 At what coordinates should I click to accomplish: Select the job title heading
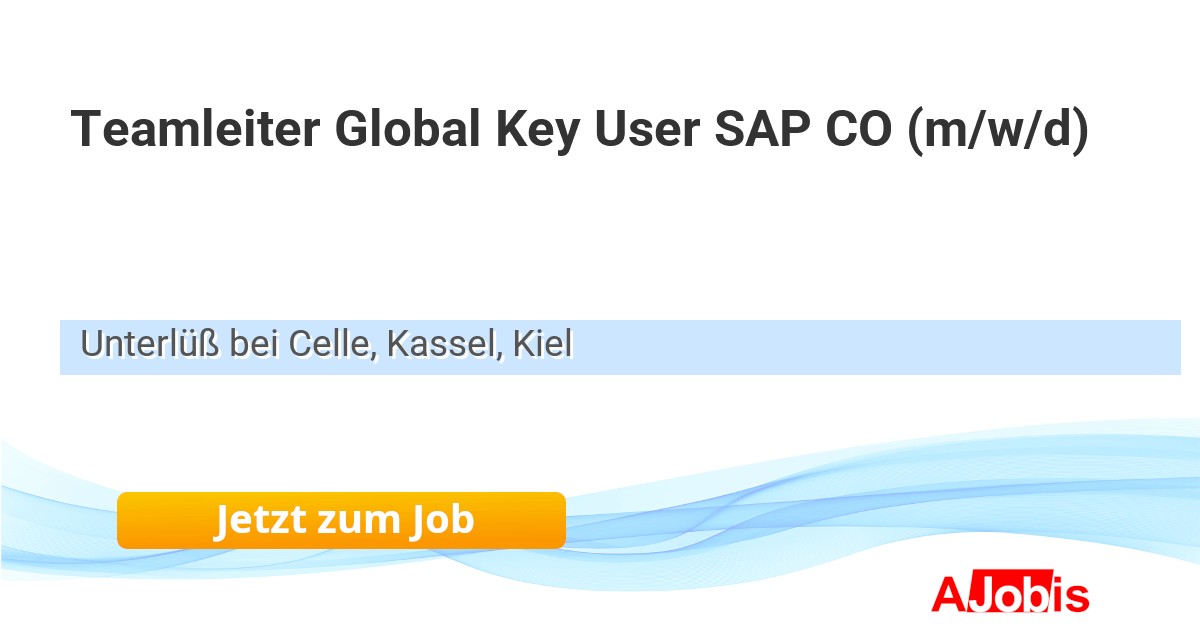pyautogui.click(x=579, y=129)
